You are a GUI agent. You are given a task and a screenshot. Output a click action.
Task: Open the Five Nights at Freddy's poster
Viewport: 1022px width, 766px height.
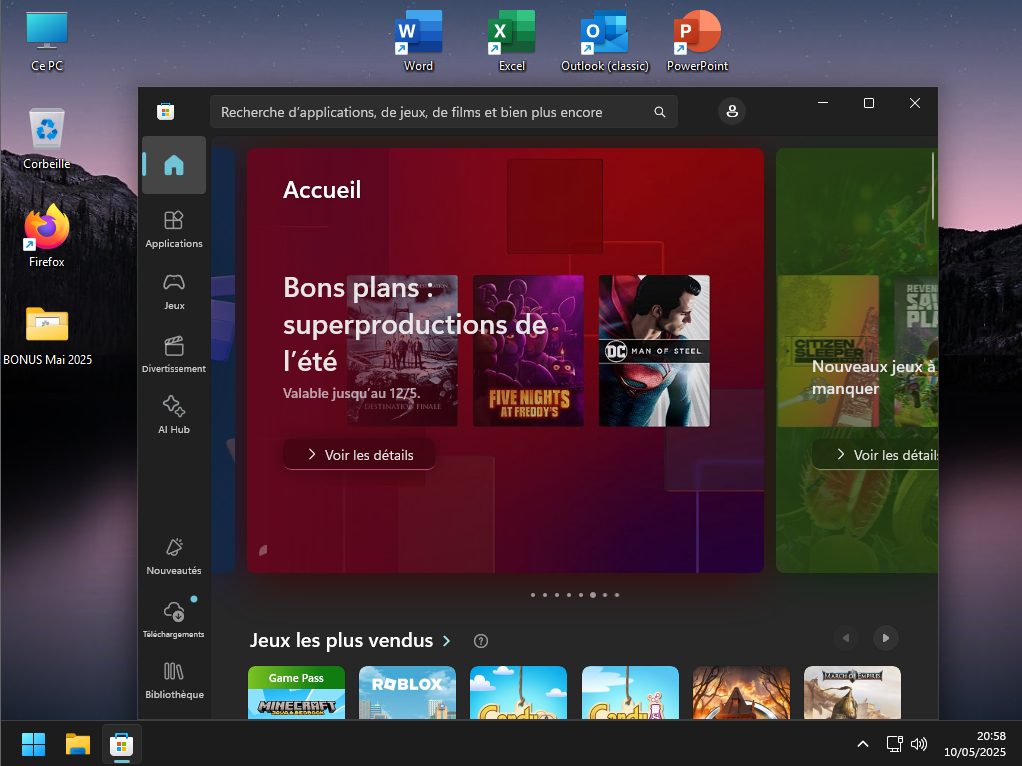point(529,351)
